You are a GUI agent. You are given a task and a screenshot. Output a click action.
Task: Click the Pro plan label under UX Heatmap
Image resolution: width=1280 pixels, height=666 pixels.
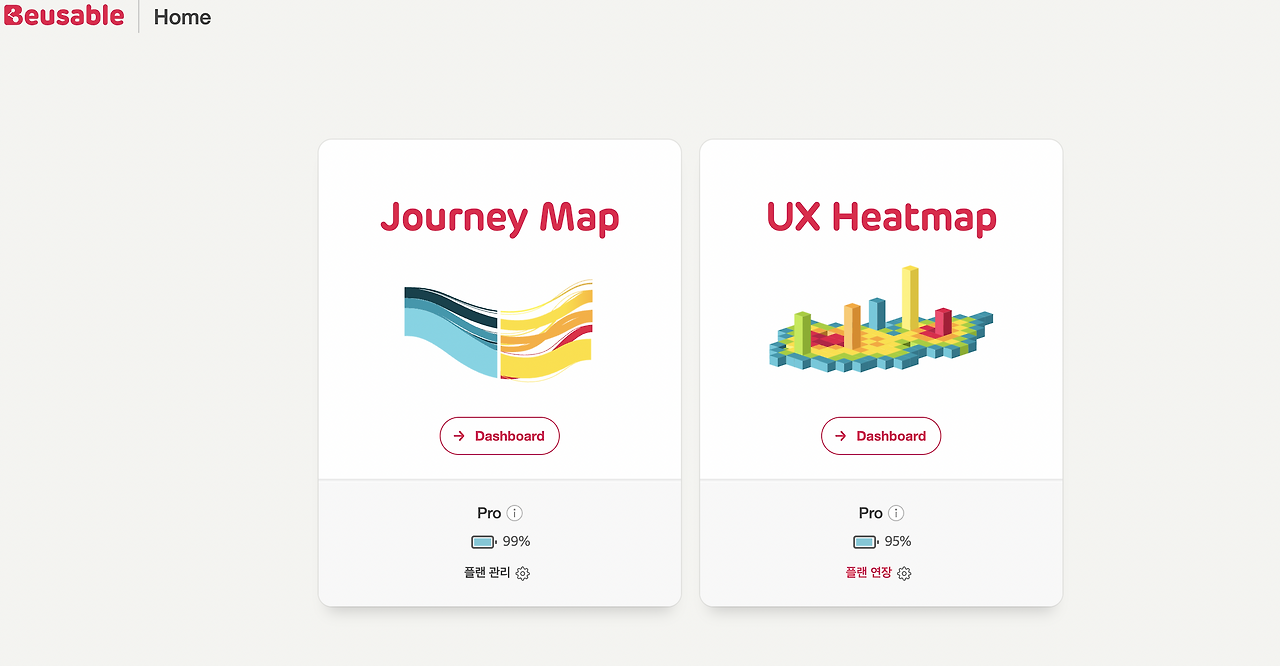870,513
